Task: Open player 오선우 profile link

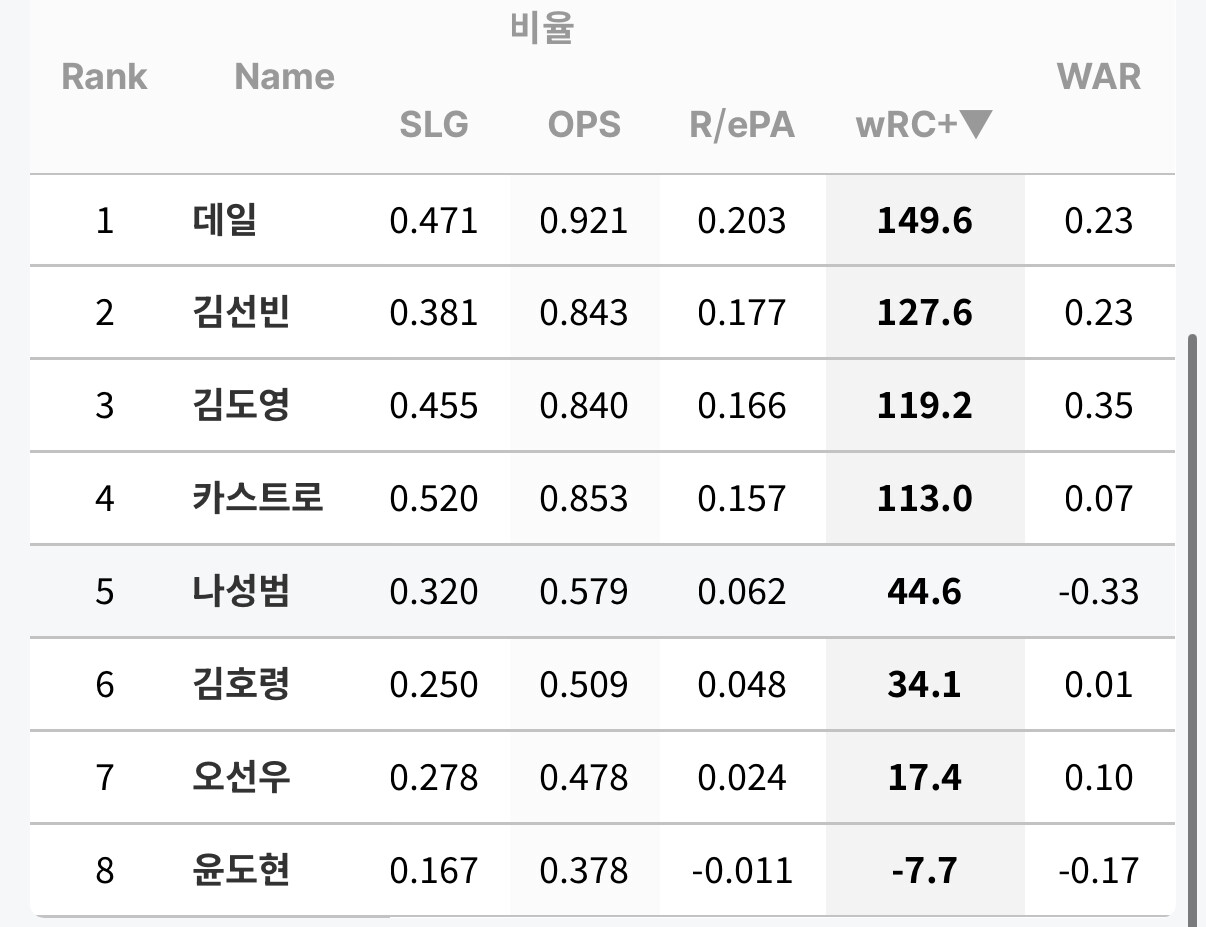Action: [241, 777]
